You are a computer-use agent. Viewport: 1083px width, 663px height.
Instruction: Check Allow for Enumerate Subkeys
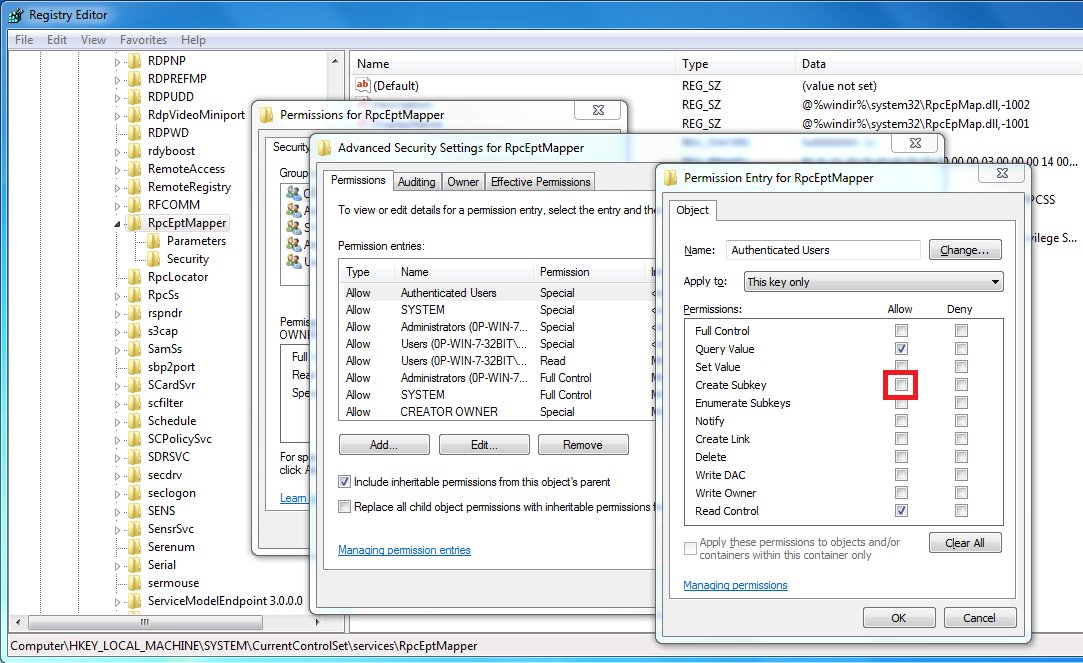901,403
